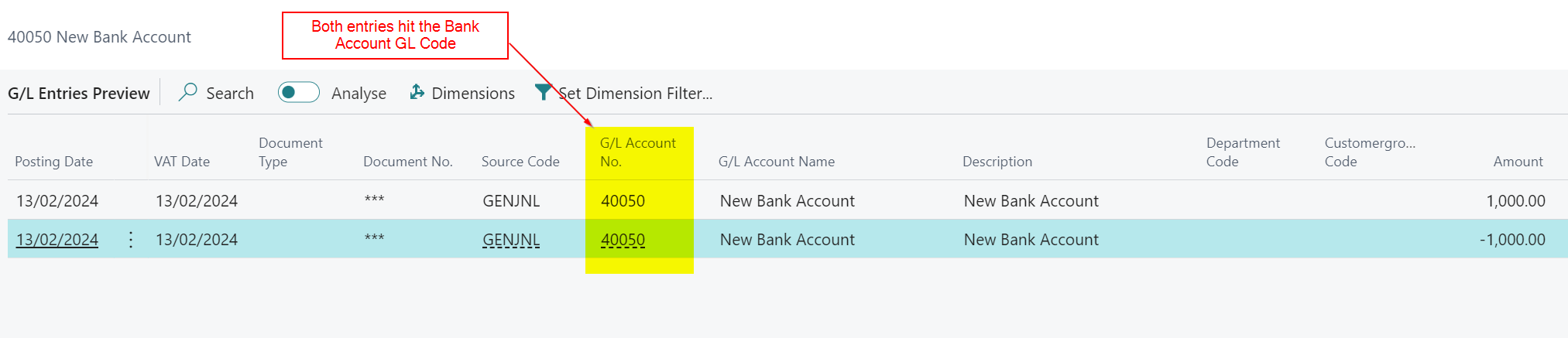The height and width of the screenshot is (338, 1568).
Task: Open G/L Account No. column header menu
Action: 637,152
